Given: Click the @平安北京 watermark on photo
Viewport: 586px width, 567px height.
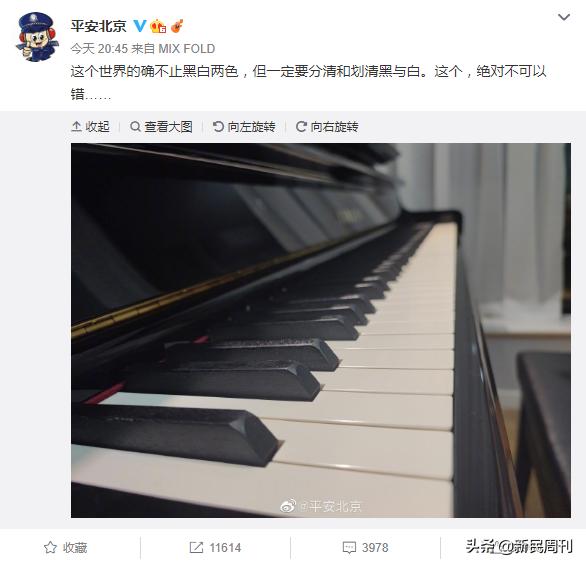Looking at the screenshot, I should [321, 506].
